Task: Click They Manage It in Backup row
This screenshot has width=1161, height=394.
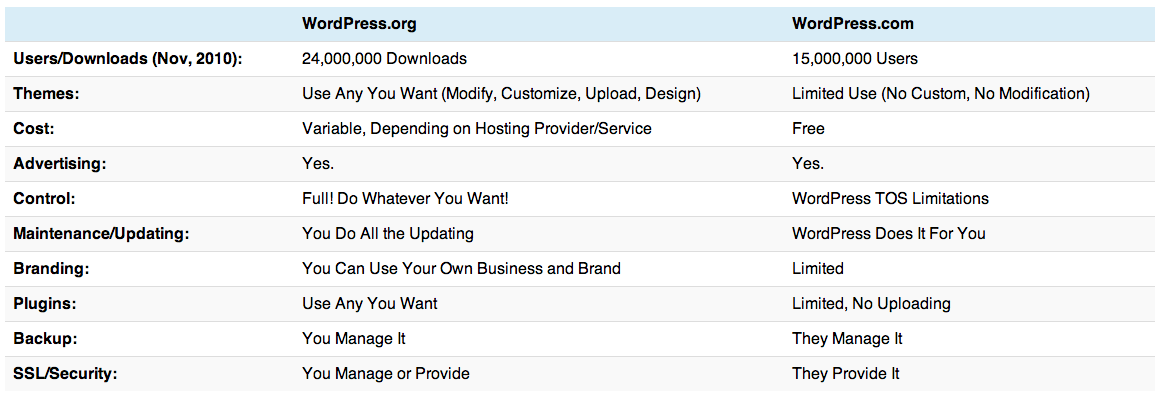Action: point(847,338)
